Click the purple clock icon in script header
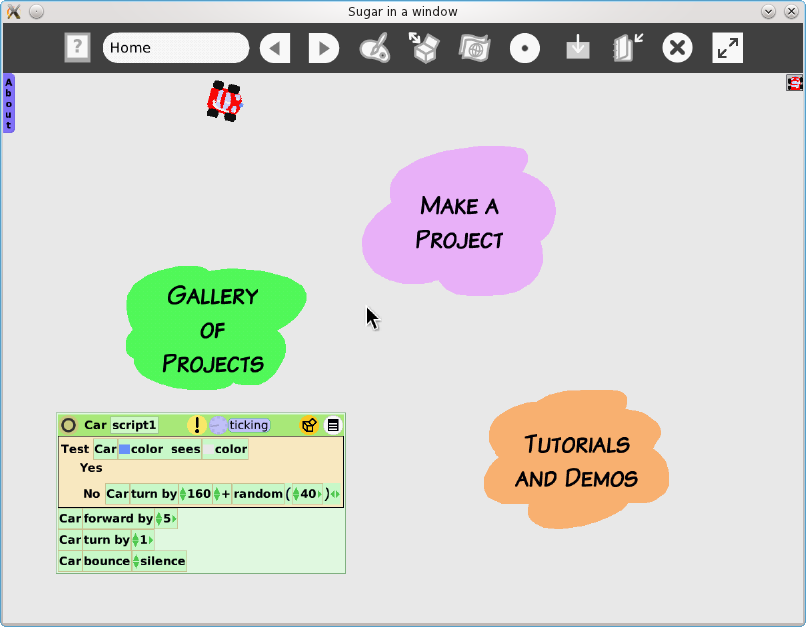This screenshot has width=806, height=627. coord(218,425)
